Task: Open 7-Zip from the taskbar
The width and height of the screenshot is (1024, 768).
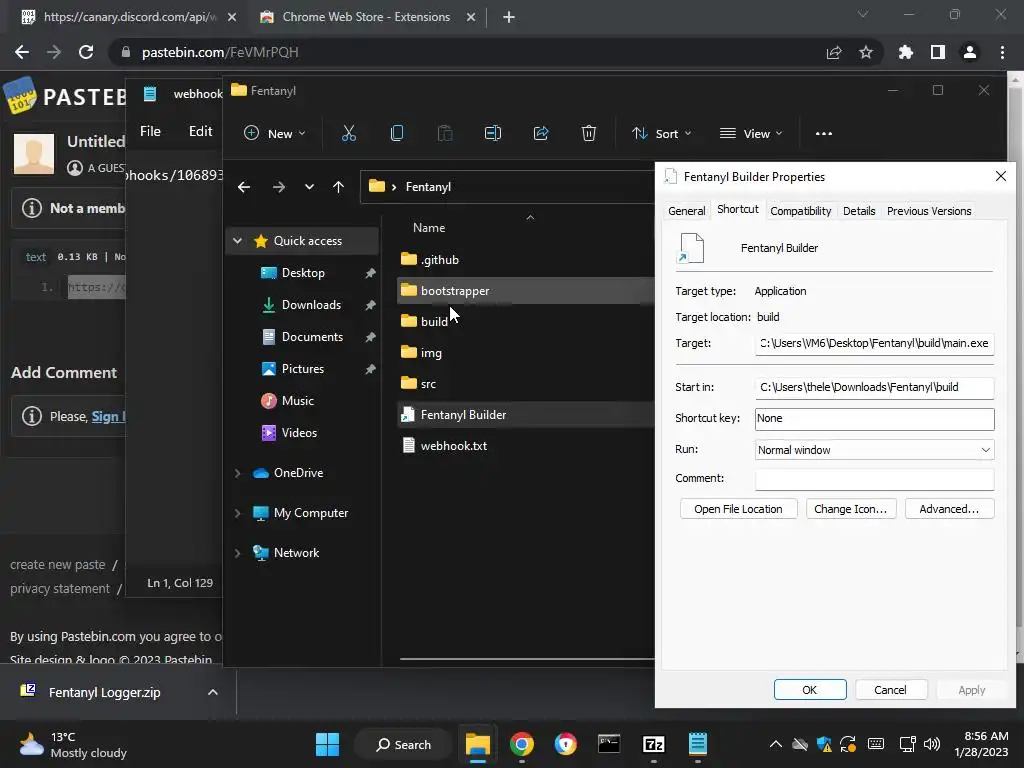Action: click(x=654, y=744)
